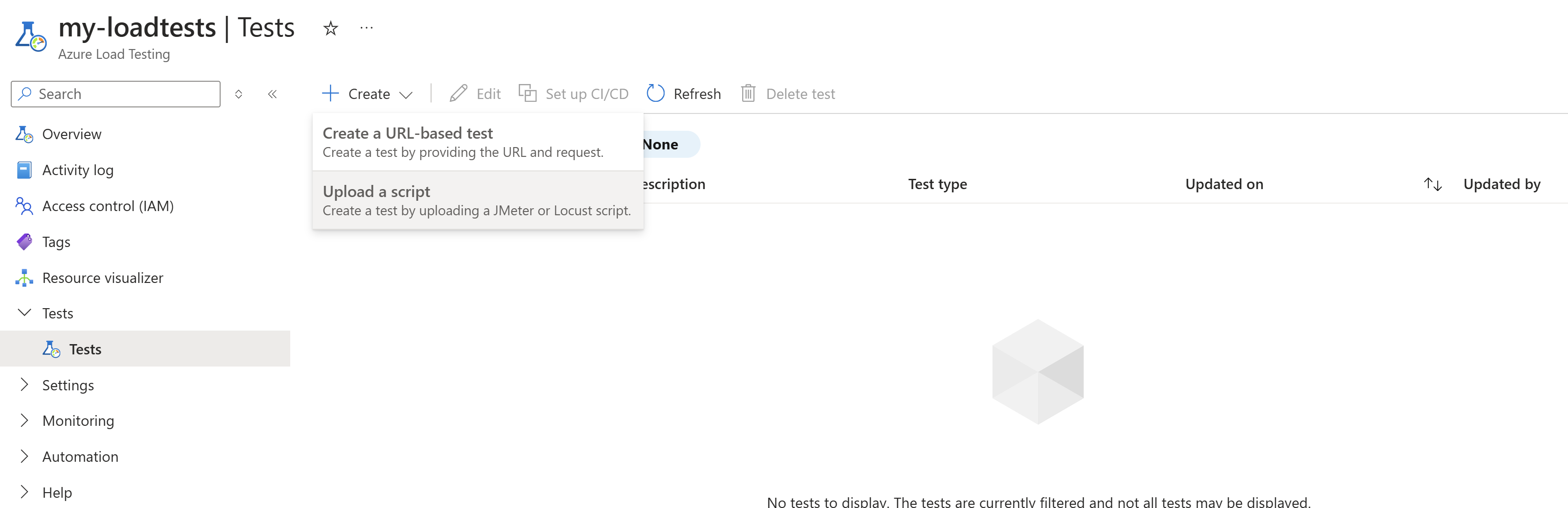Click the Edit pencil icon
The width and height of the screenshot is (1568, 508).
(x=458, y=93)
